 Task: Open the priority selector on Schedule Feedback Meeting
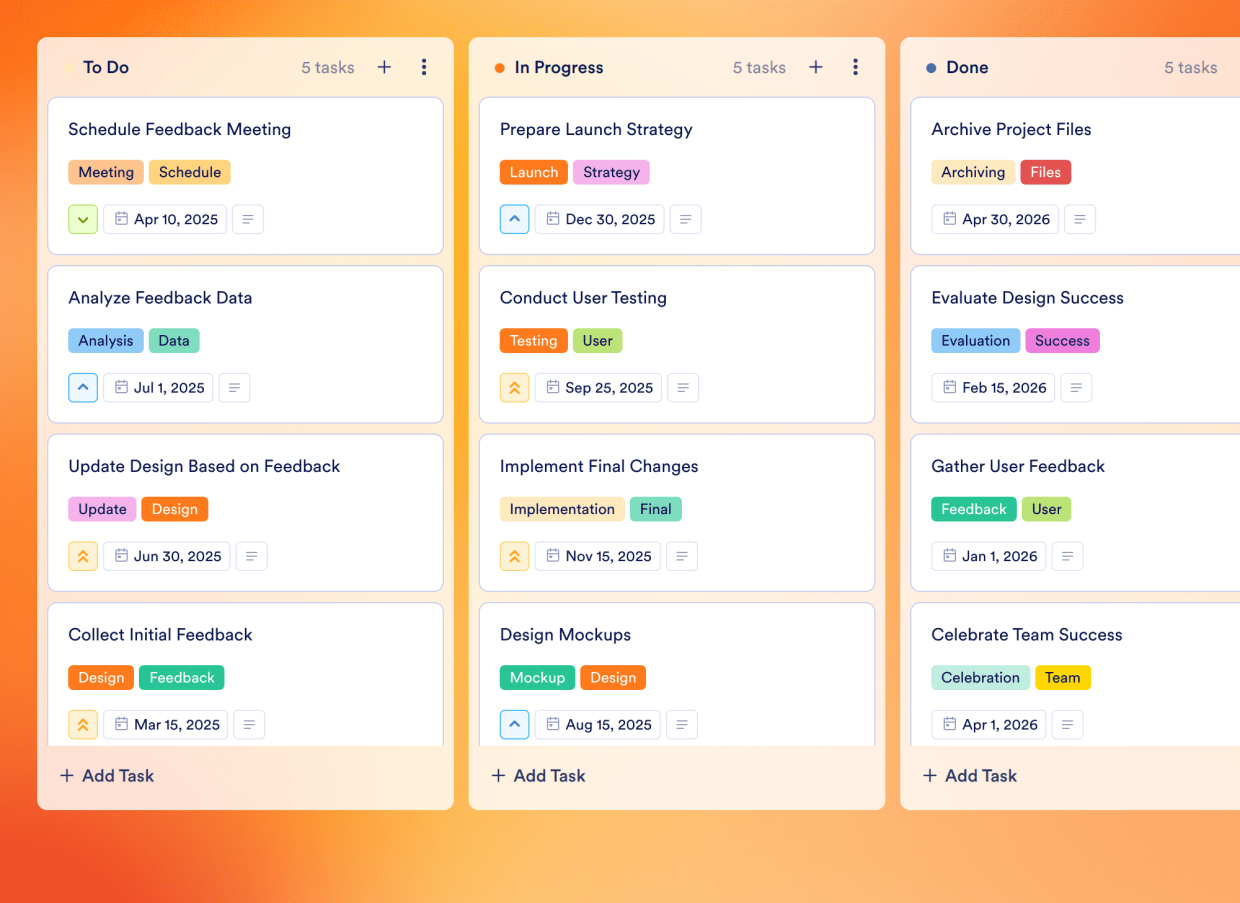point(83,219)
